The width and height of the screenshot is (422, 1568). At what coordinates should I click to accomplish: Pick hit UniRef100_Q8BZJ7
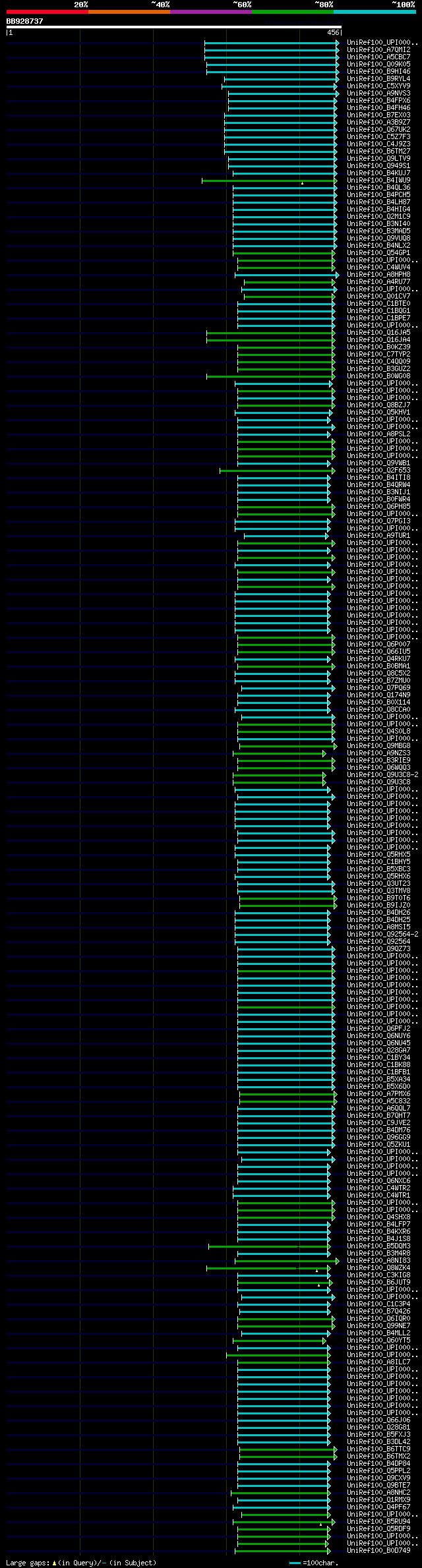(378, 405)
